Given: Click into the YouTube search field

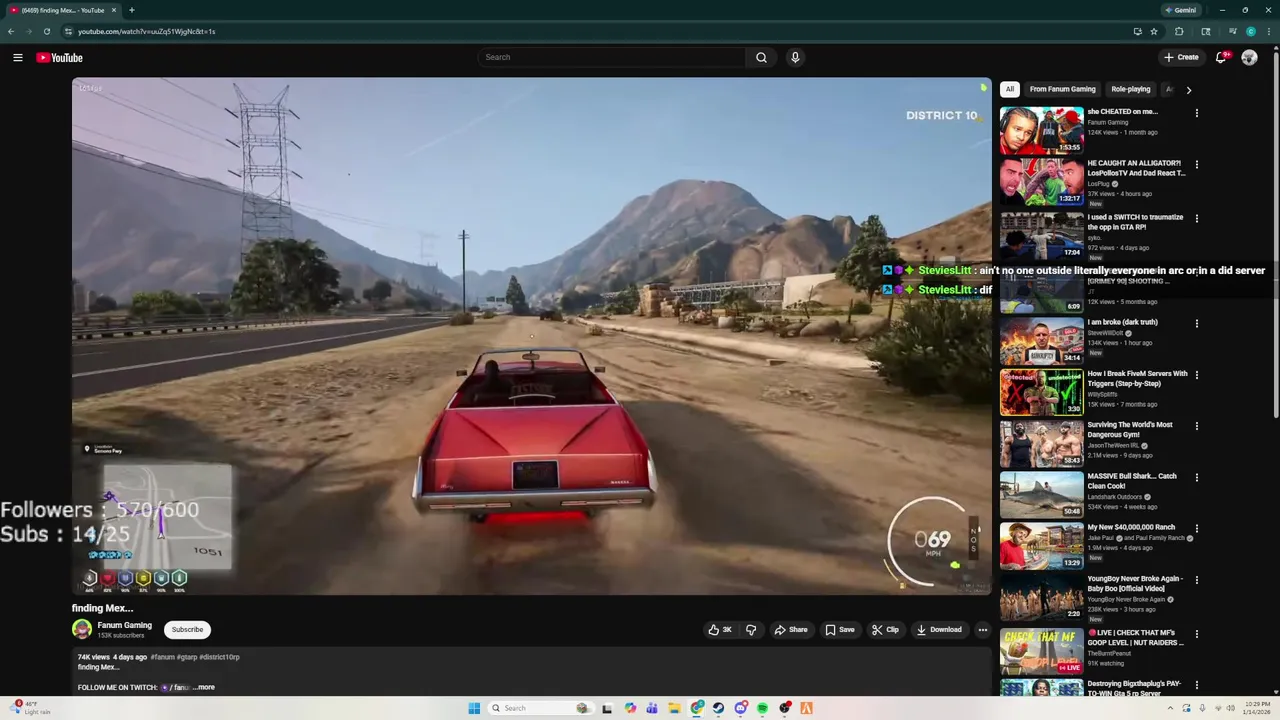Looking at the screenshot, I should pyautogui.click(x=611, y=57).
